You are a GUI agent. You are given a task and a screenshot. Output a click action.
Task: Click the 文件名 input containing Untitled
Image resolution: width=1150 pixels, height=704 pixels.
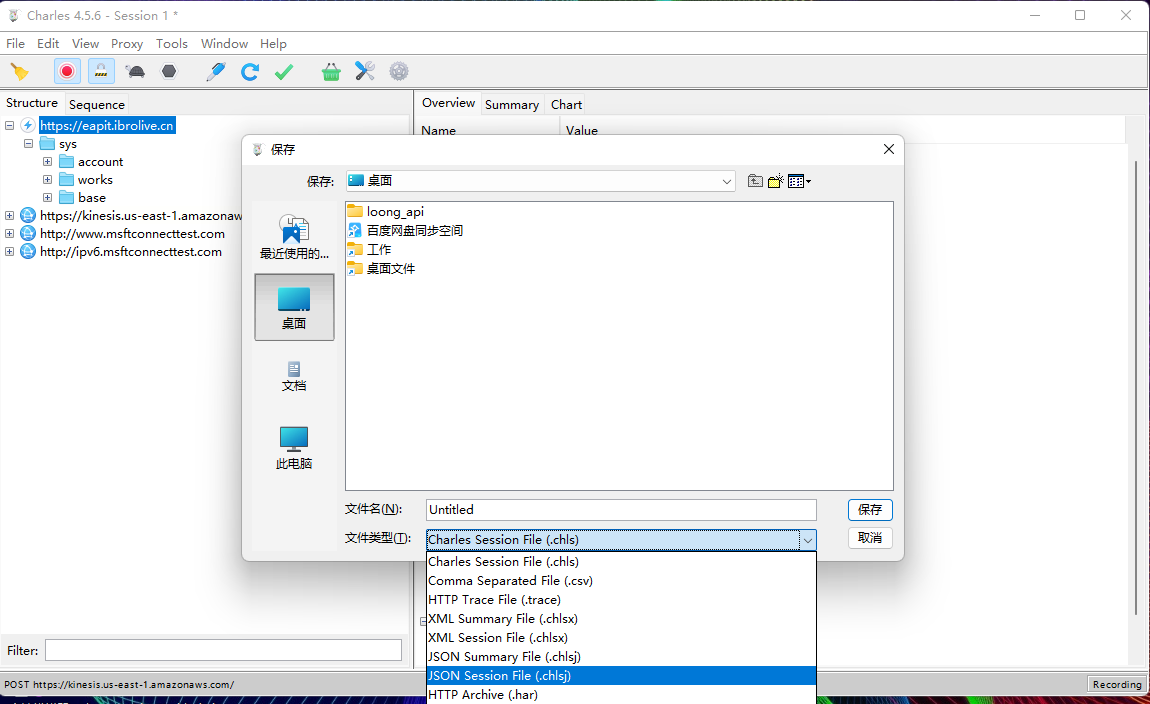tap(621, 510)
